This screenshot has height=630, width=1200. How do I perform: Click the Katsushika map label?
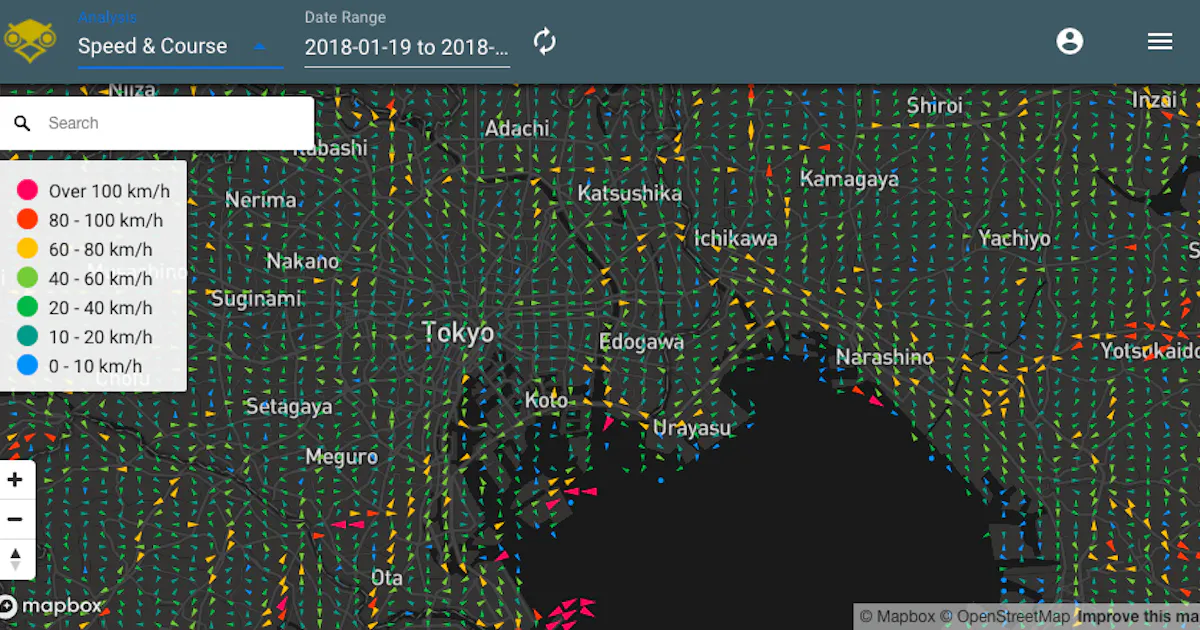(630, 193)
